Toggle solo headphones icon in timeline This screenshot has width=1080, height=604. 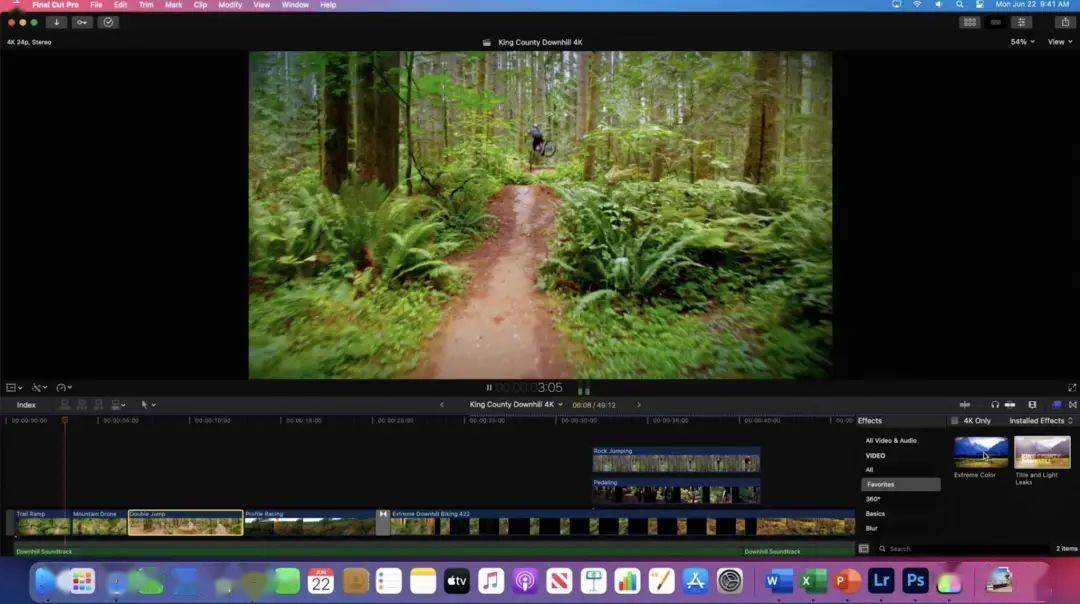(x=995, y=404)
